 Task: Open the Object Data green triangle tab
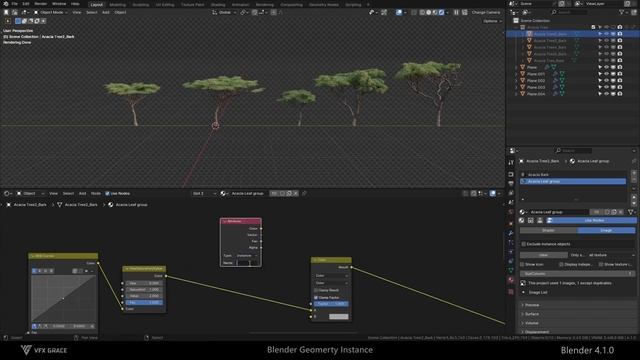(511, 270)
